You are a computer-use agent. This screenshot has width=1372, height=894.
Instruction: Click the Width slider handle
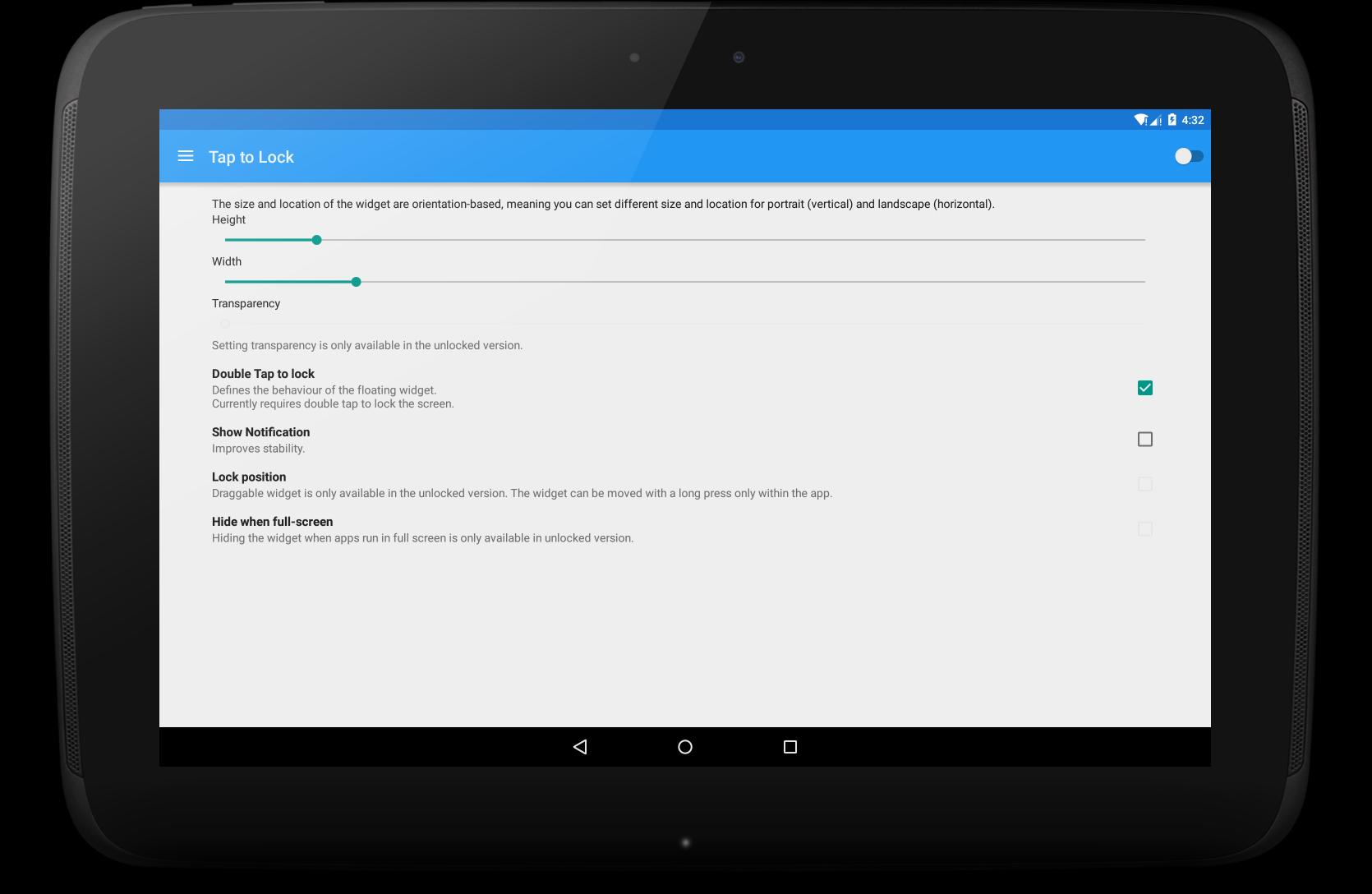pos(356,282)
